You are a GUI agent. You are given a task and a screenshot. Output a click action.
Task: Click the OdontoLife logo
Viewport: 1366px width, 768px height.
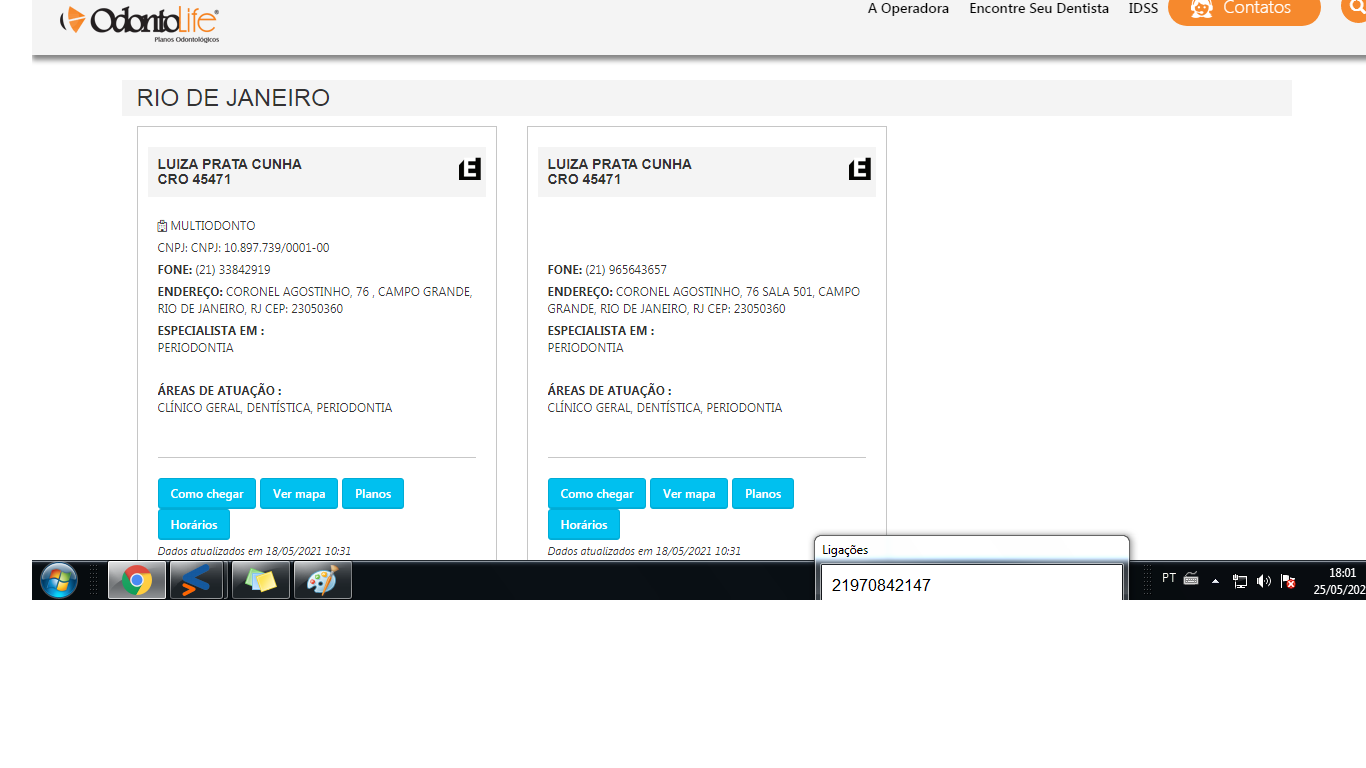tap(139, 23)
